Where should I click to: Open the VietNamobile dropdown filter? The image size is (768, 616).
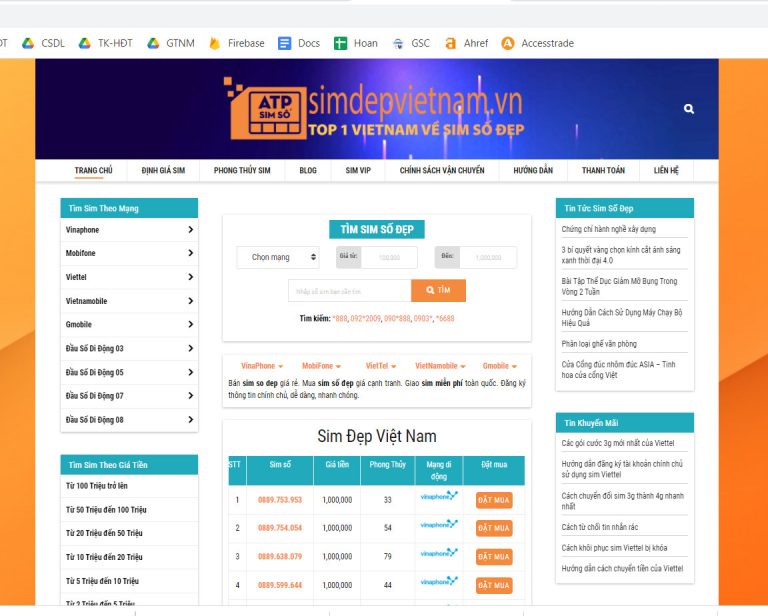pos(440,366)
